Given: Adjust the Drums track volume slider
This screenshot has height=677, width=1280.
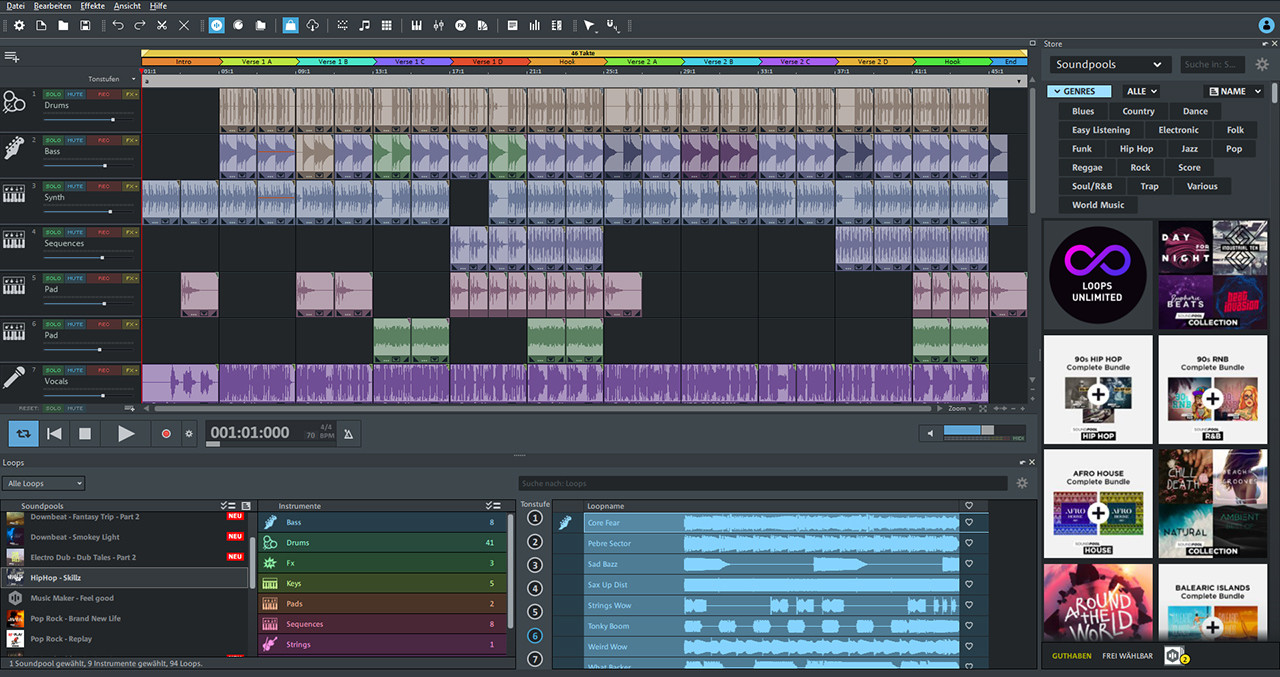Looking at the screenshot, I should [x=113, y=119].
